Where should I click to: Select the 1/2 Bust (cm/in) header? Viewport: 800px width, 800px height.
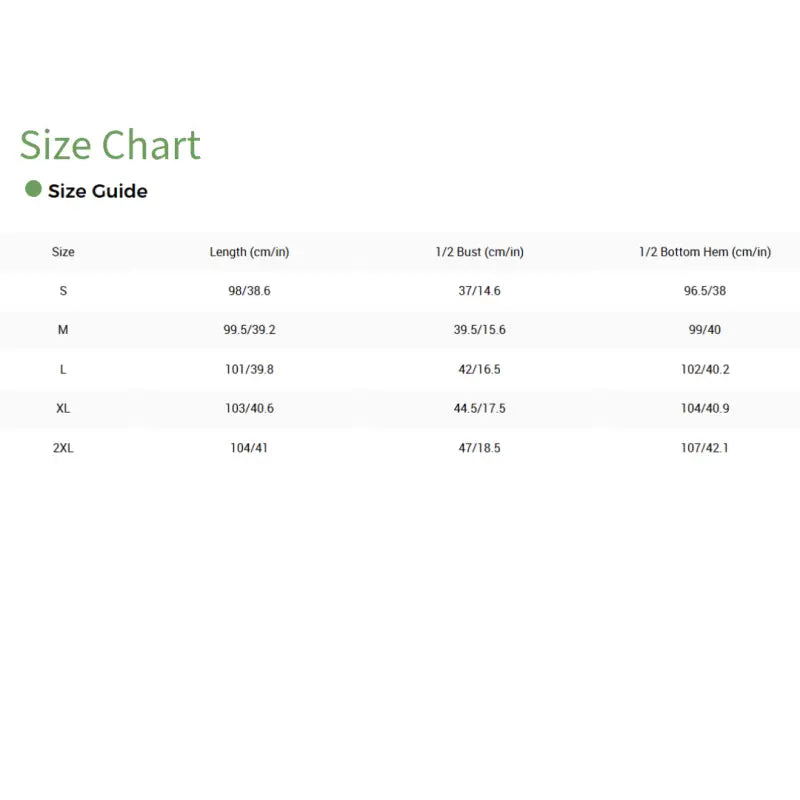479,252
